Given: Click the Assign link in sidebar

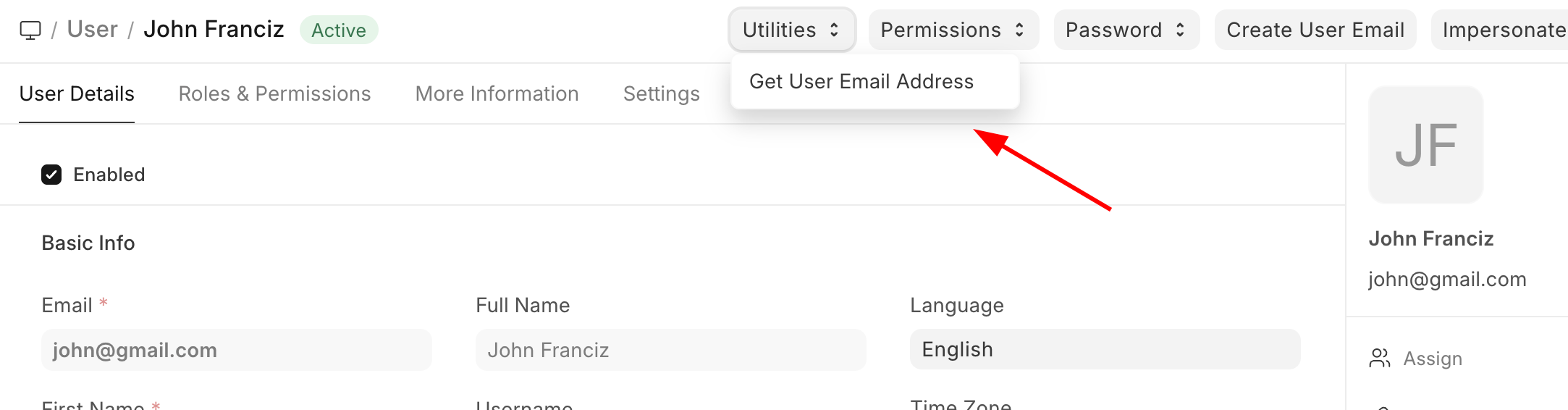Looking at the screenshot, I should pos(1432,359).
